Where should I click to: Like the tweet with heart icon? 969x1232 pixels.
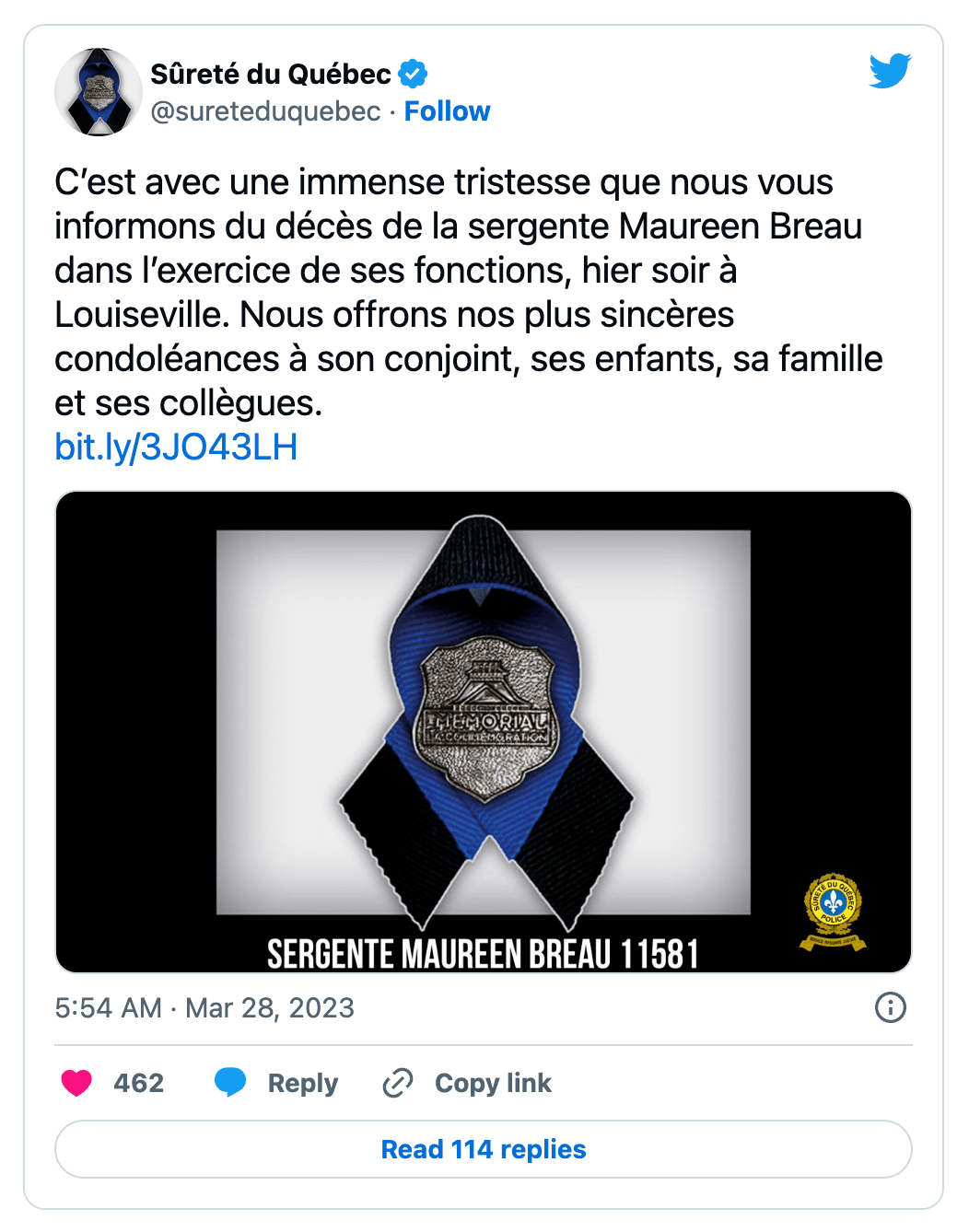(76, 1083)
